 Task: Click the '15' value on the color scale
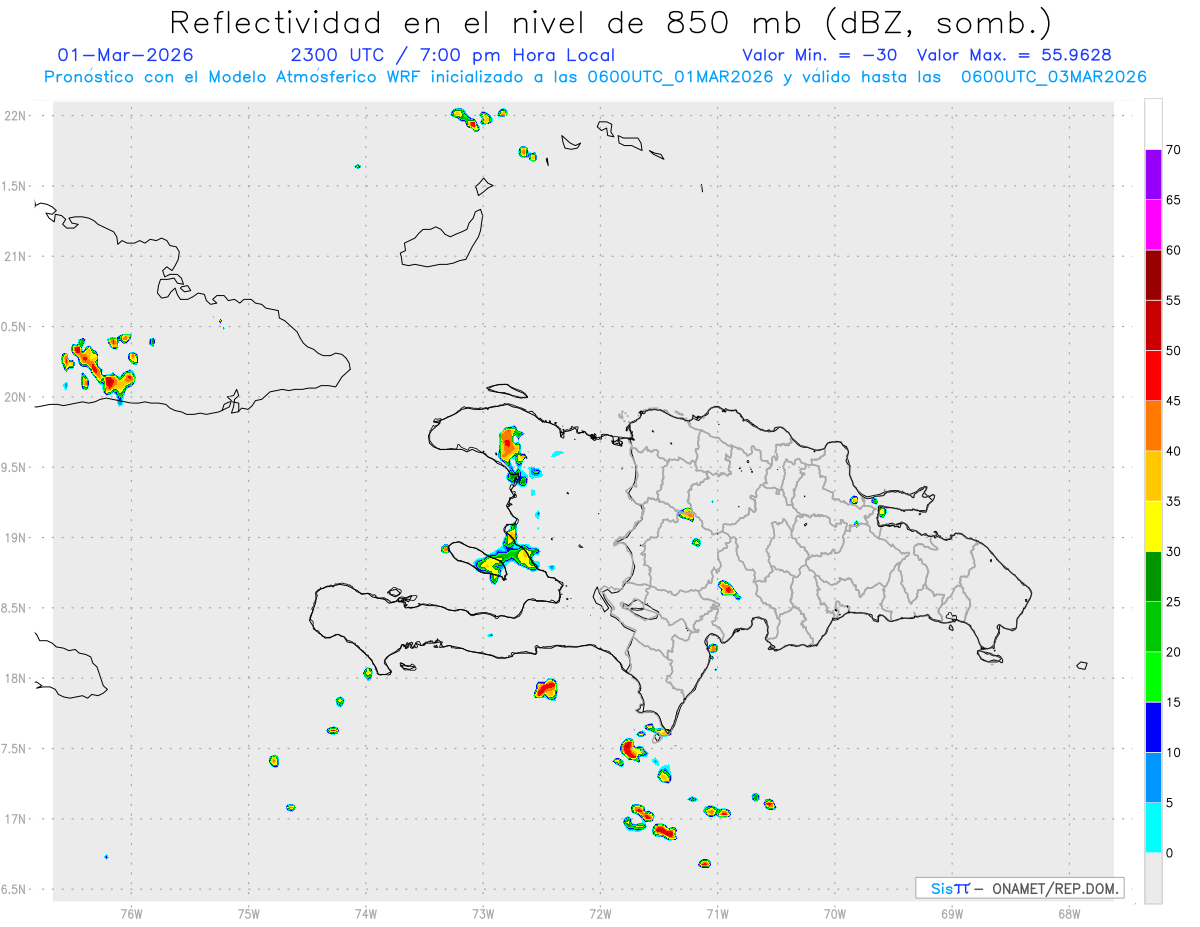click(x=1174, y=702)
